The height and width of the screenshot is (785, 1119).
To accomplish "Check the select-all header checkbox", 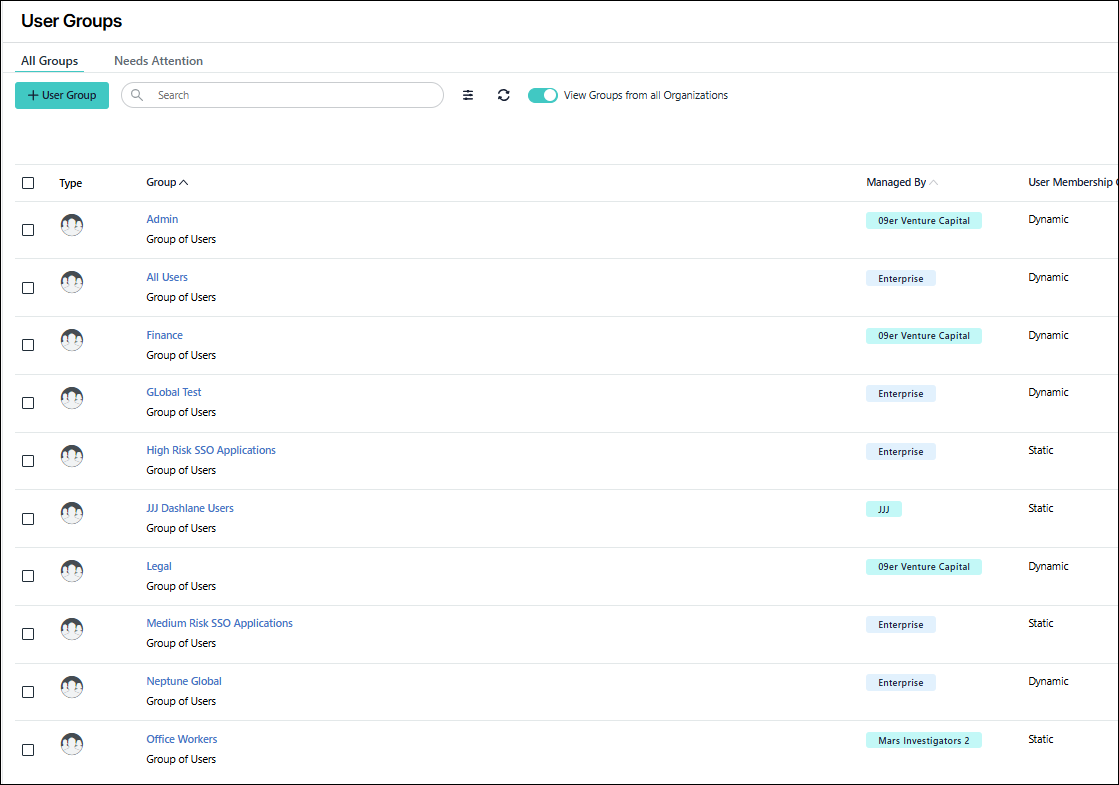I will click(x=28, y=183).
